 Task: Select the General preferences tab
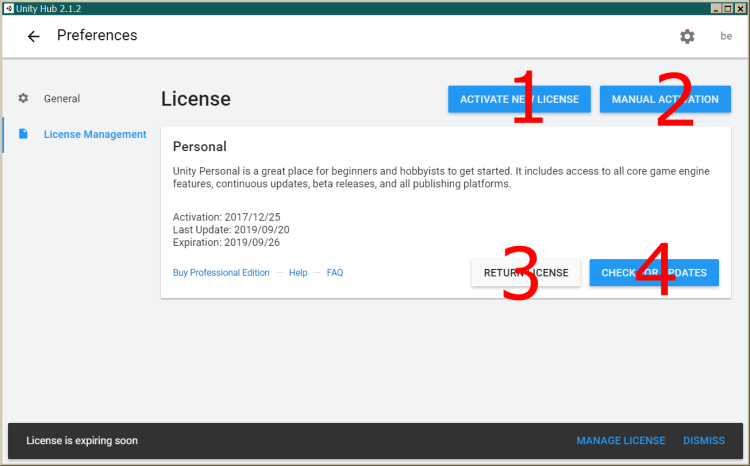[x=62, y=99]
